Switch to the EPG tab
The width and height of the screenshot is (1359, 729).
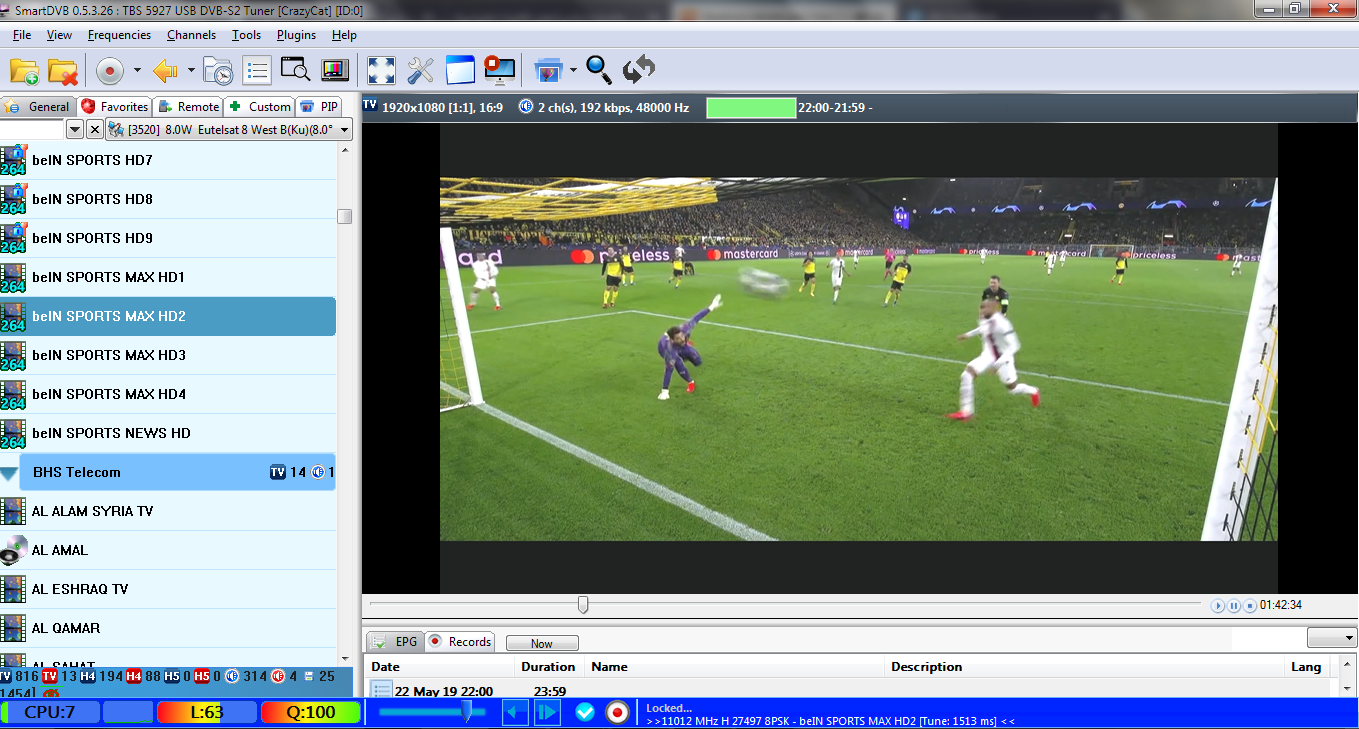(x=395, y=642)
